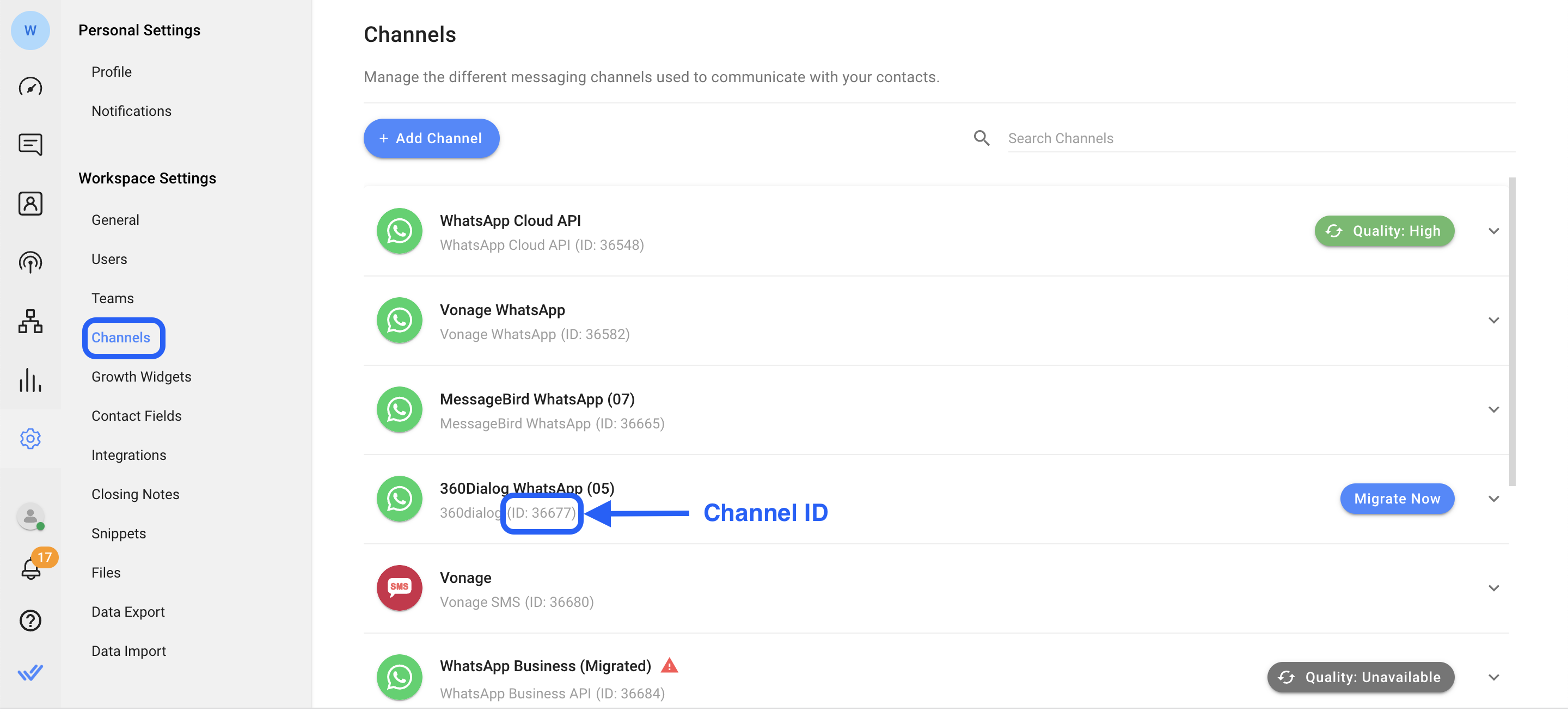The image size is (1568, 712).
Task: Click the Migrate Now button
Action: click(1398, 500)
